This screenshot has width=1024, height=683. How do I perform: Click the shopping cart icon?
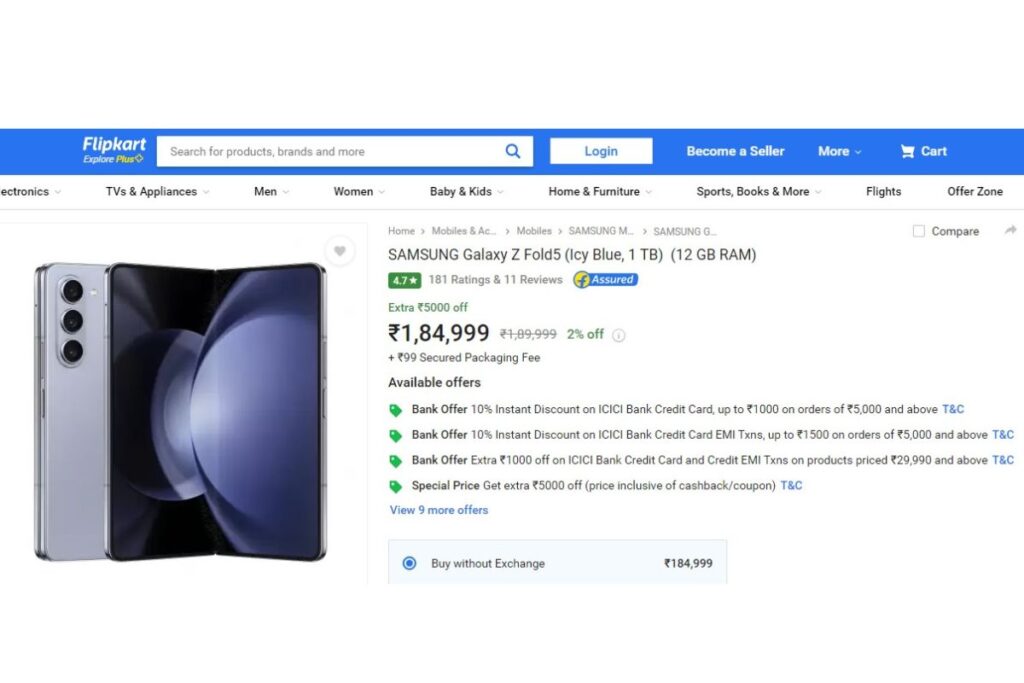[907, 151]
